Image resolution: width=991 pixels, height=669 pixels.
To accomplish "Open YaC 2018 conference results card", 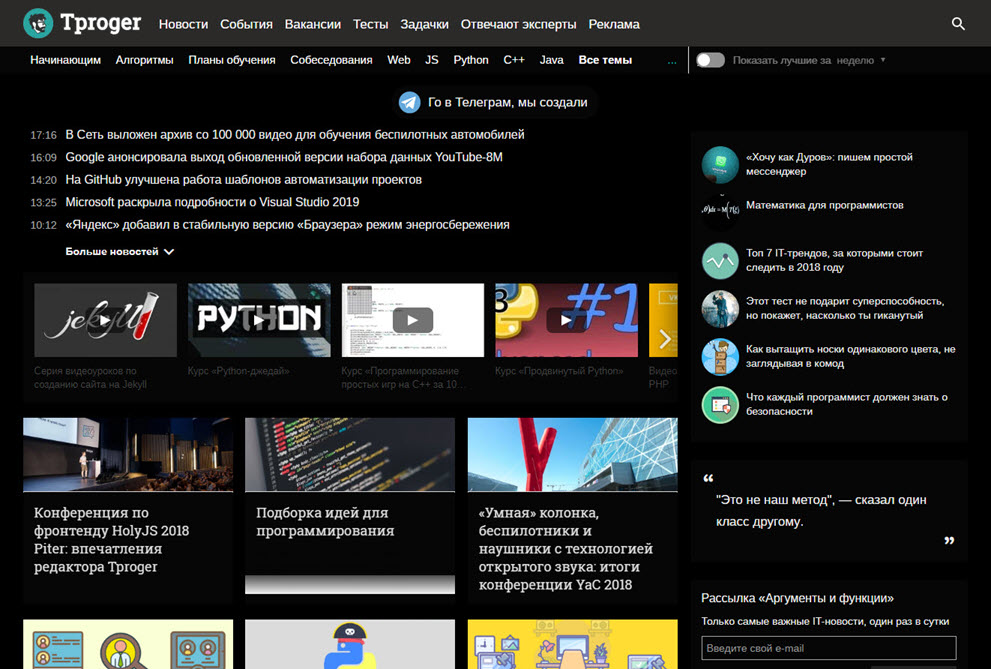I will click(x=573, y=510).
